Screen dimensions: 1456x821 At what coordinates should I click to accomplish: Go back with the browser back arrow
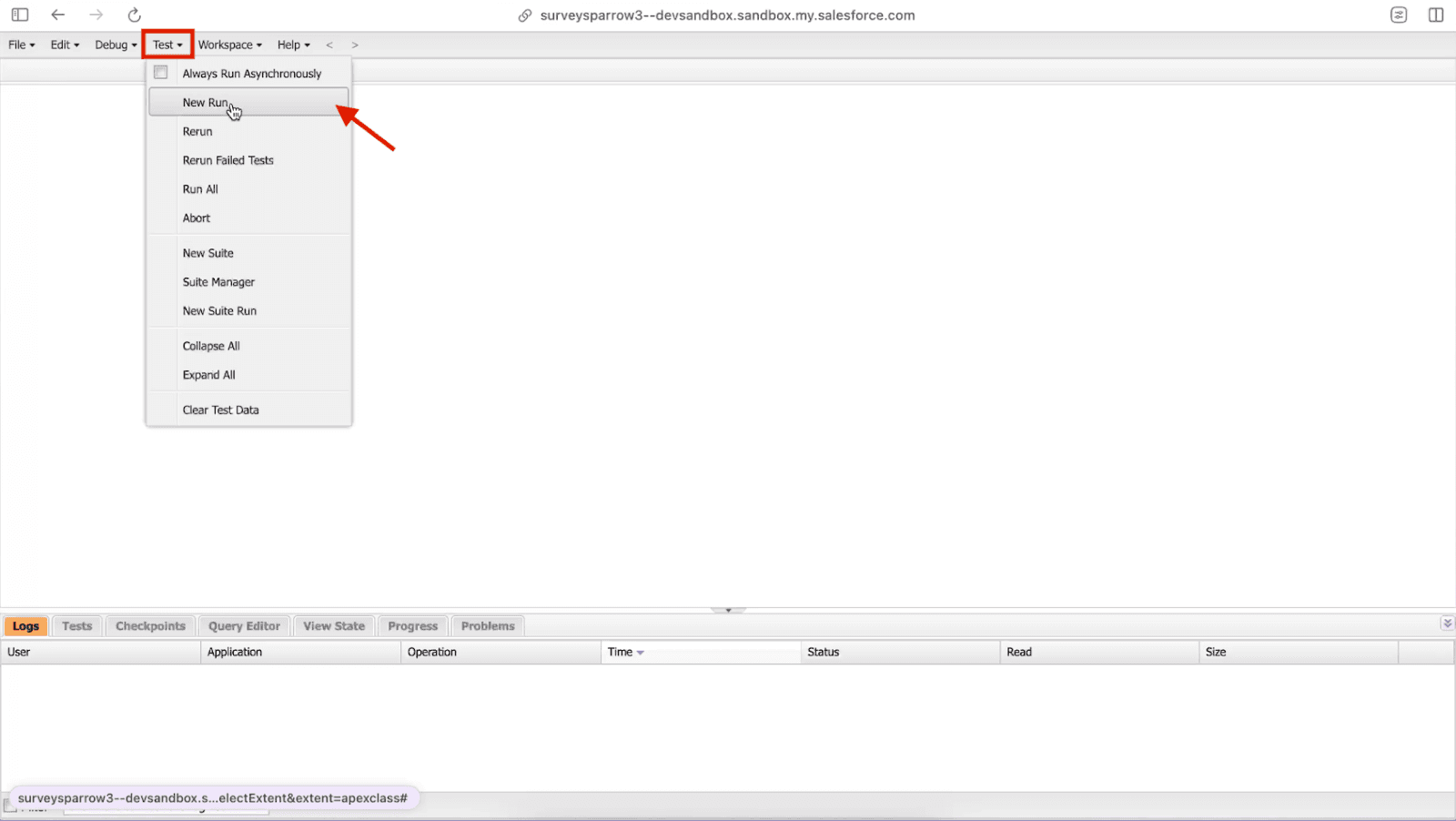(x=58, y=15)
